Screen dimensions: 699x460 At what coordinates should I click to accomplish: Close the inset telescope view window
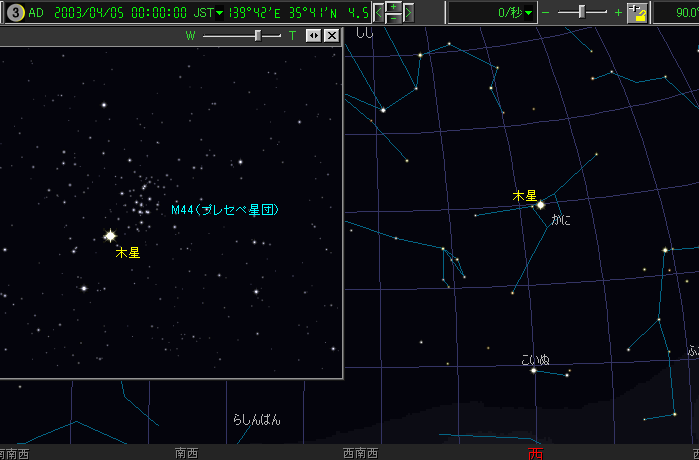point(332,35)
